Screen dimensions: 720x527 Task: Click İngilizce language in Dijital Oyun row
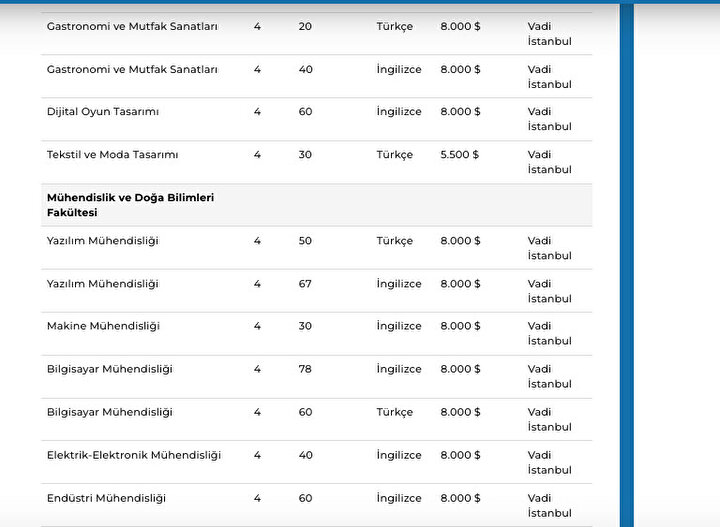point(399,112)
